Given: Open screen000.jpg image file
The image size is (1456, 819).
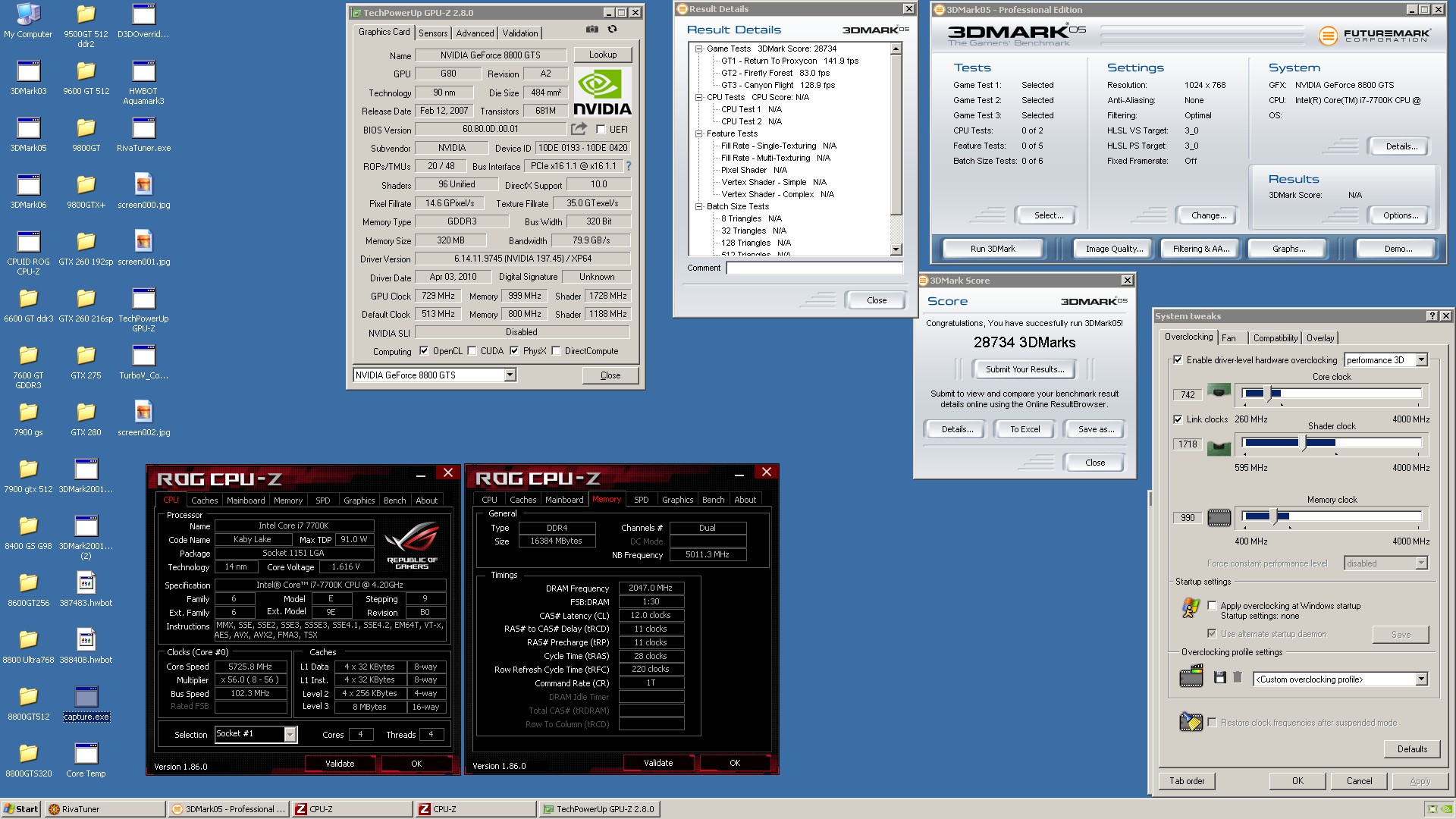Looking at the screenshot, I should 143,192.
